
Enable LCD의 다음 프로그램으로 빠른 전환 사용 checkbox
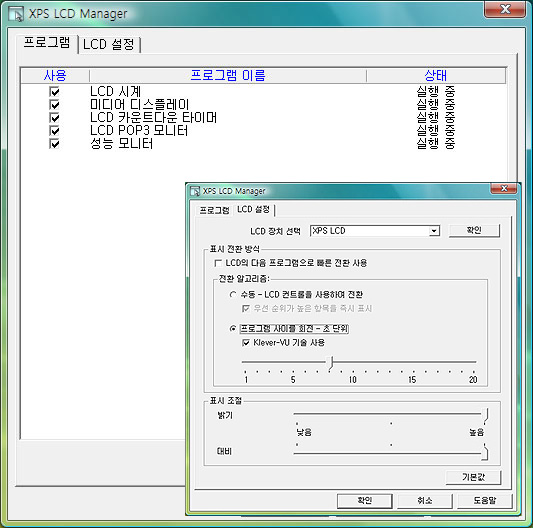pyautogui.click(x=218, y=263)
